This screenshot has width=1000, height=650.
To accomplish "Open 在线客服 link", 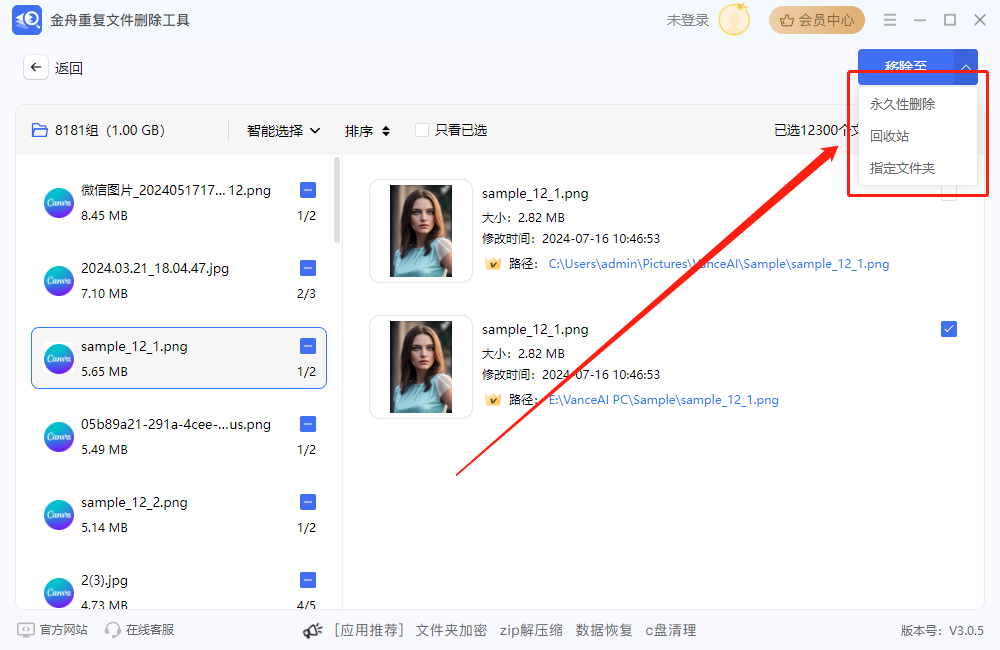I will tap(150, 630).
